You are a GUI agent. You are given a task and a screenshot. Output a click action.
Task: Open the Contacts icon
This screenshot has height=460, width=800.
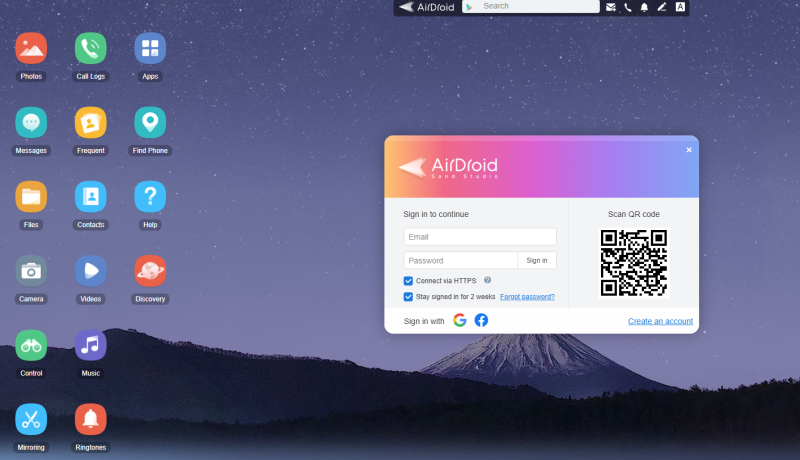click(x=91, y=197)
